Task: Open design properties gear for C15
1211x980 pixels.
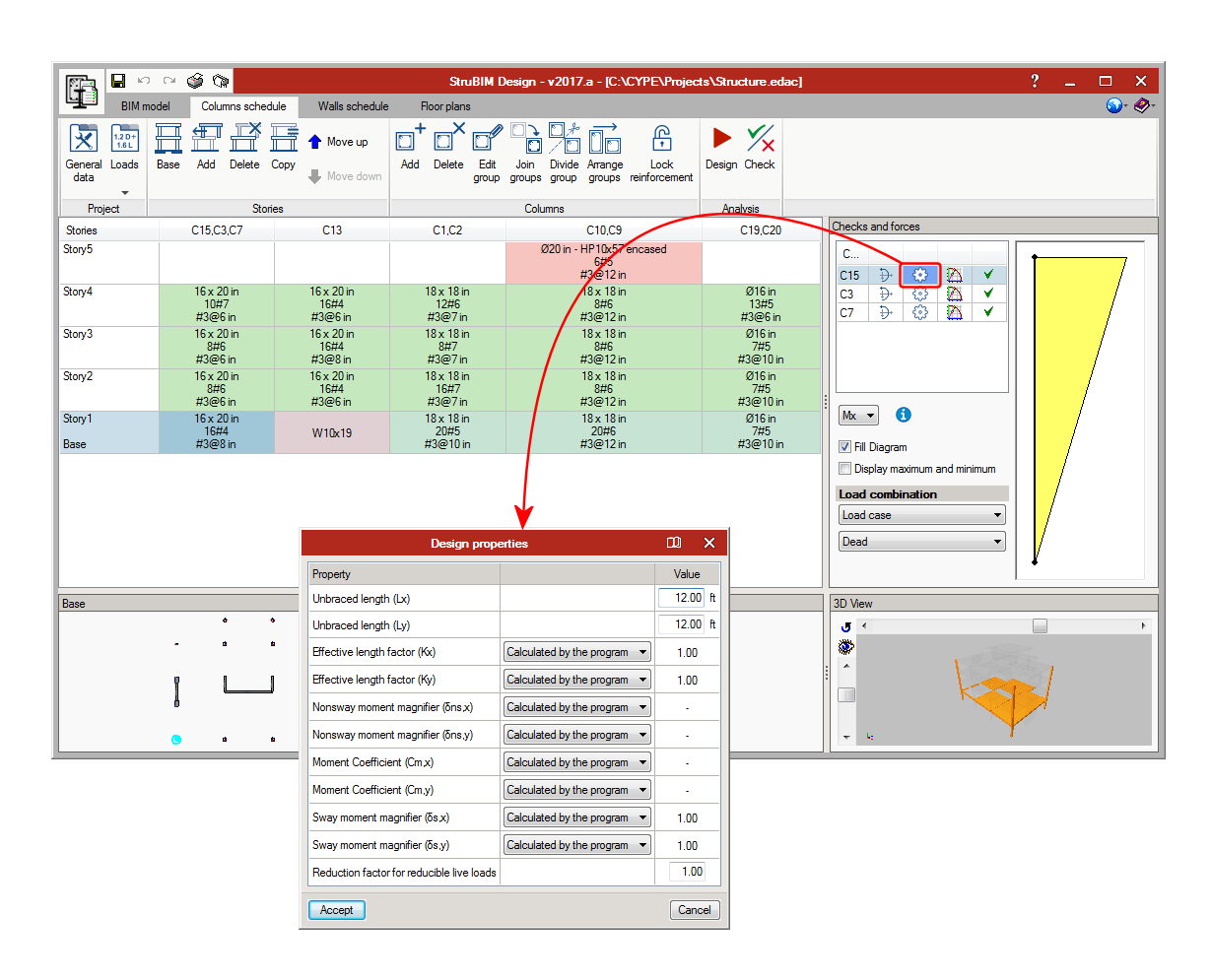Action: pos(920,276)
